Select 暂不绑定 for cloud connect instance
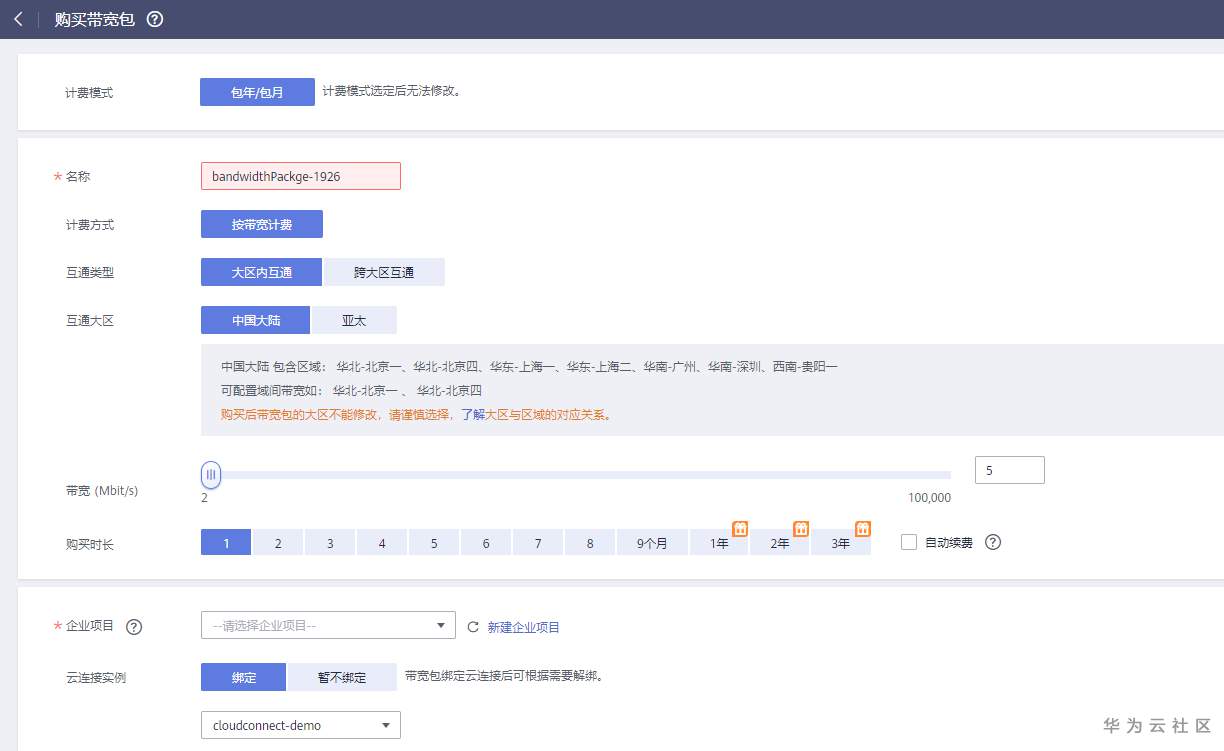The image size is (1224, 751). [342, 677]
